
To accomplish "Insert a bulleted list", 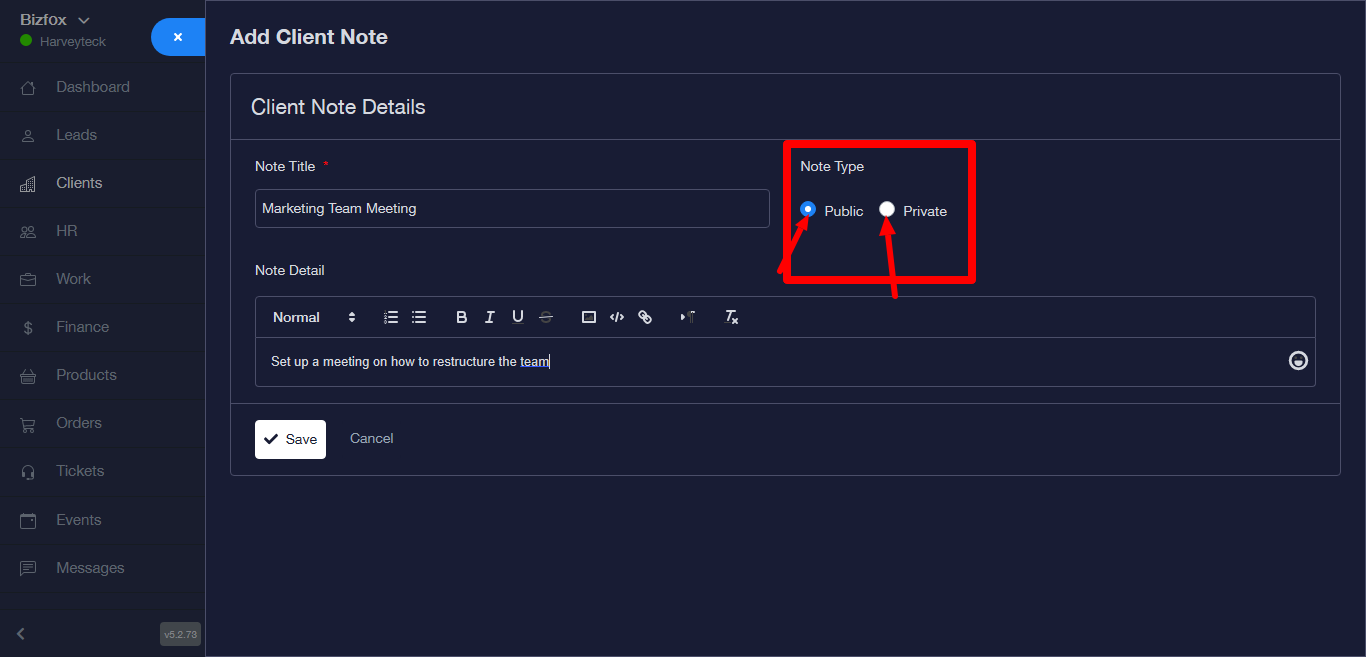I will (x=419, y=317).
